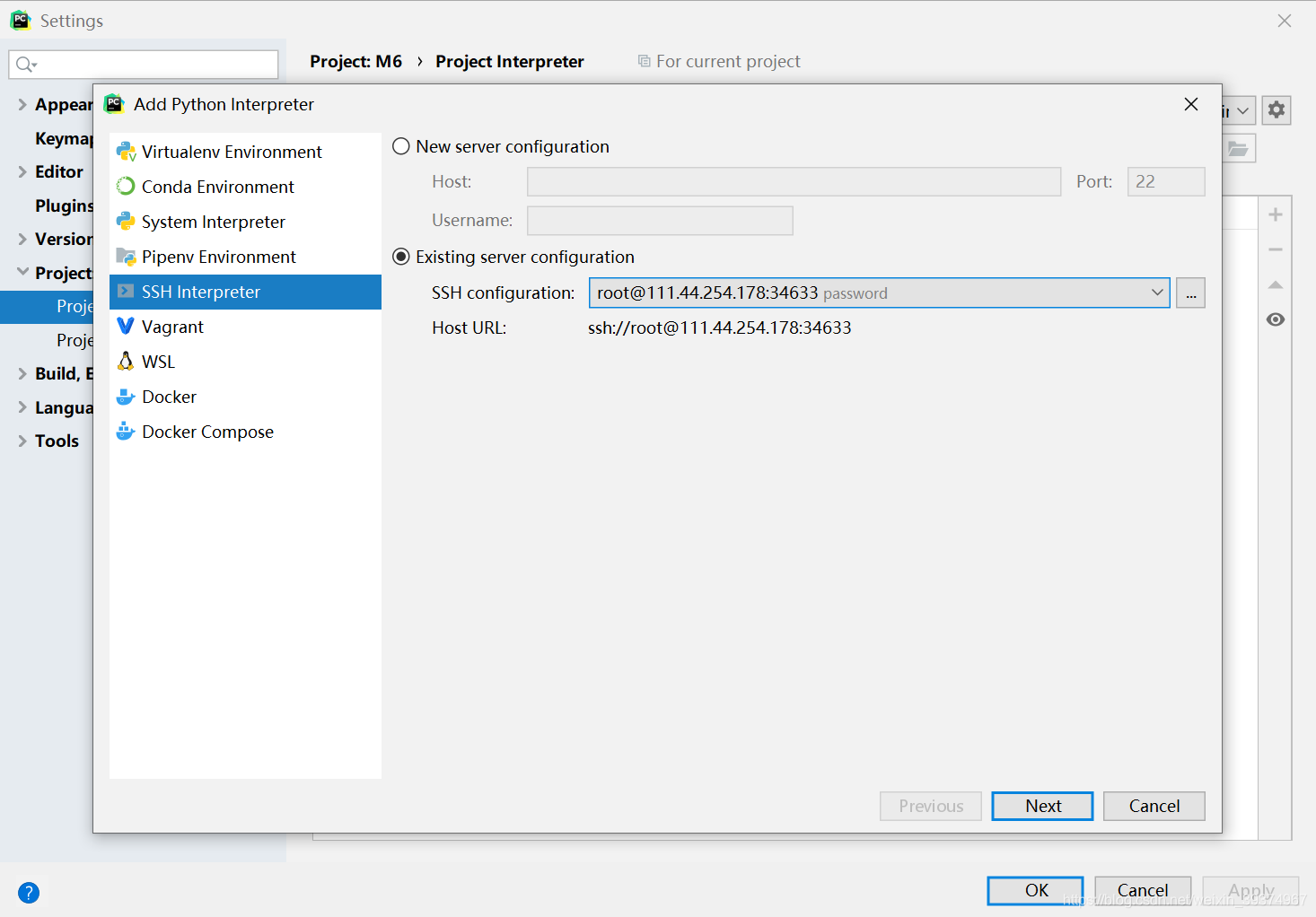Click Apply in Settings window
This screenshot has width=1316, height=917.
(1250, 890)
